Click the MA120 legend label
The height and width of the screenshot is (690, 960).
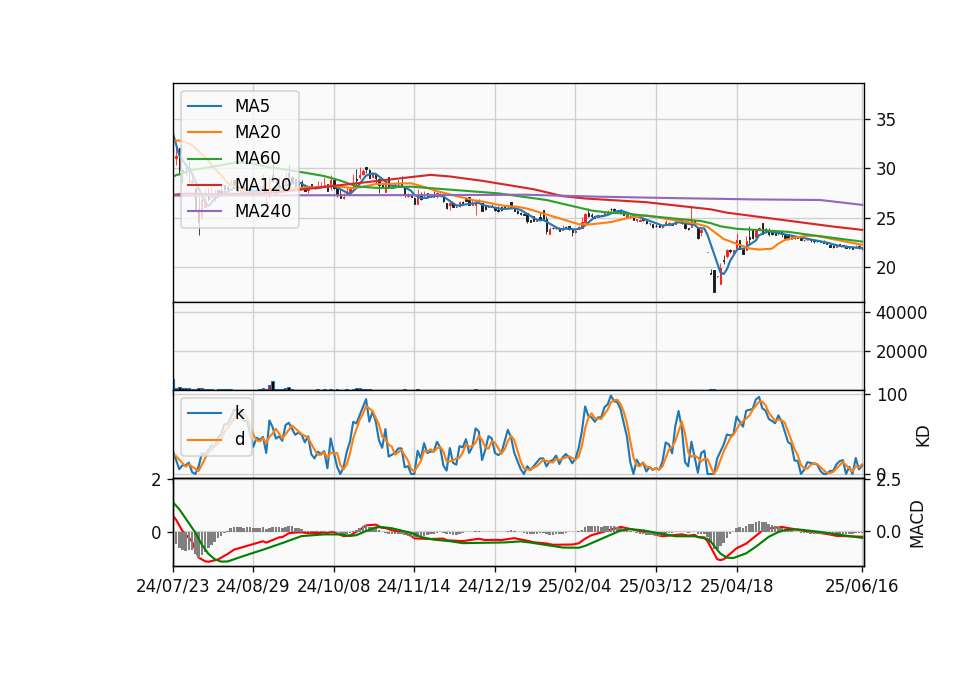pyautogui.click(x=263, y=184)
